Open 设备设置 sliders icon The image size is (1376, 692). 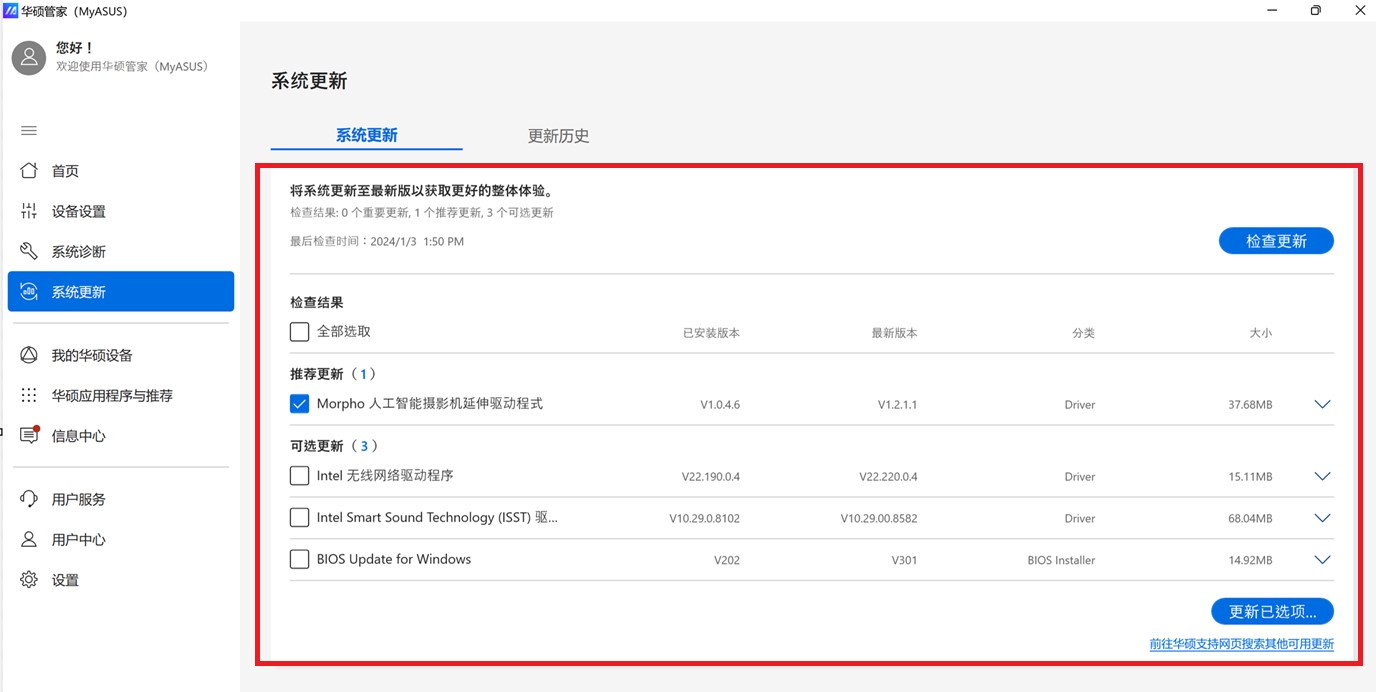[29, 211]
